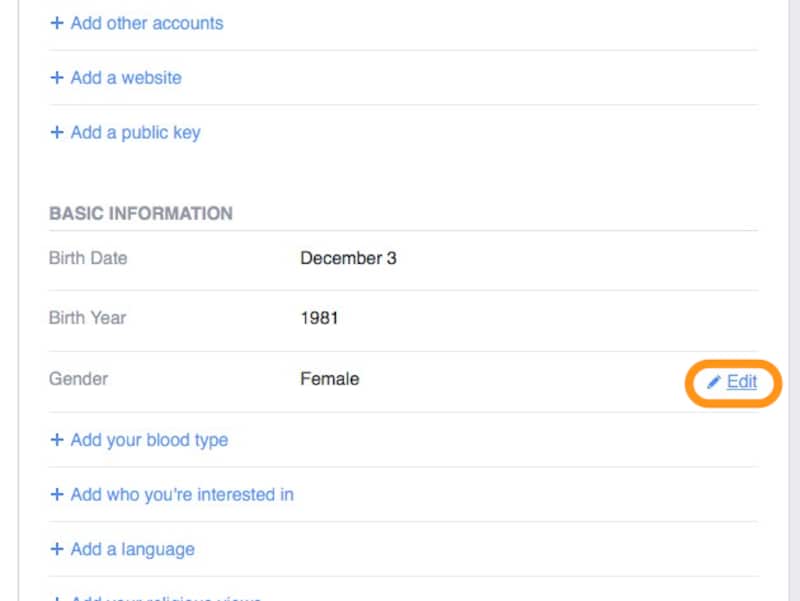Click the BASIC INFORMATION section heading
The height and width of the screenshot is (601, 800).
pyautogui.click(x=141, y=213)
